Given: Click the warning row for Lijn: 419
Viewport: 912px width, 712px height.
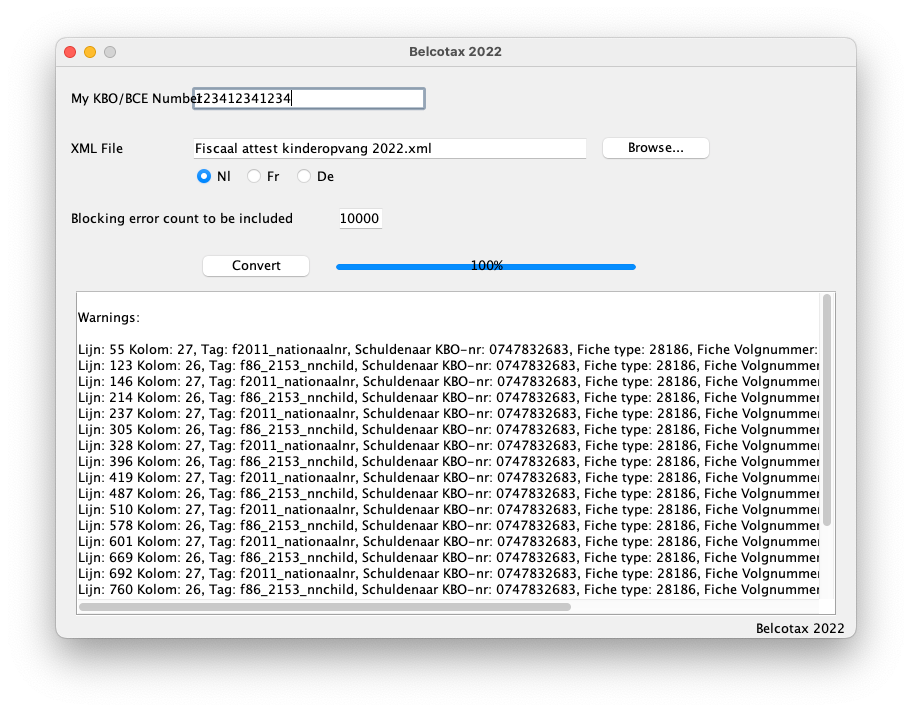Looking at the screenshot, I should pos(447,478).
